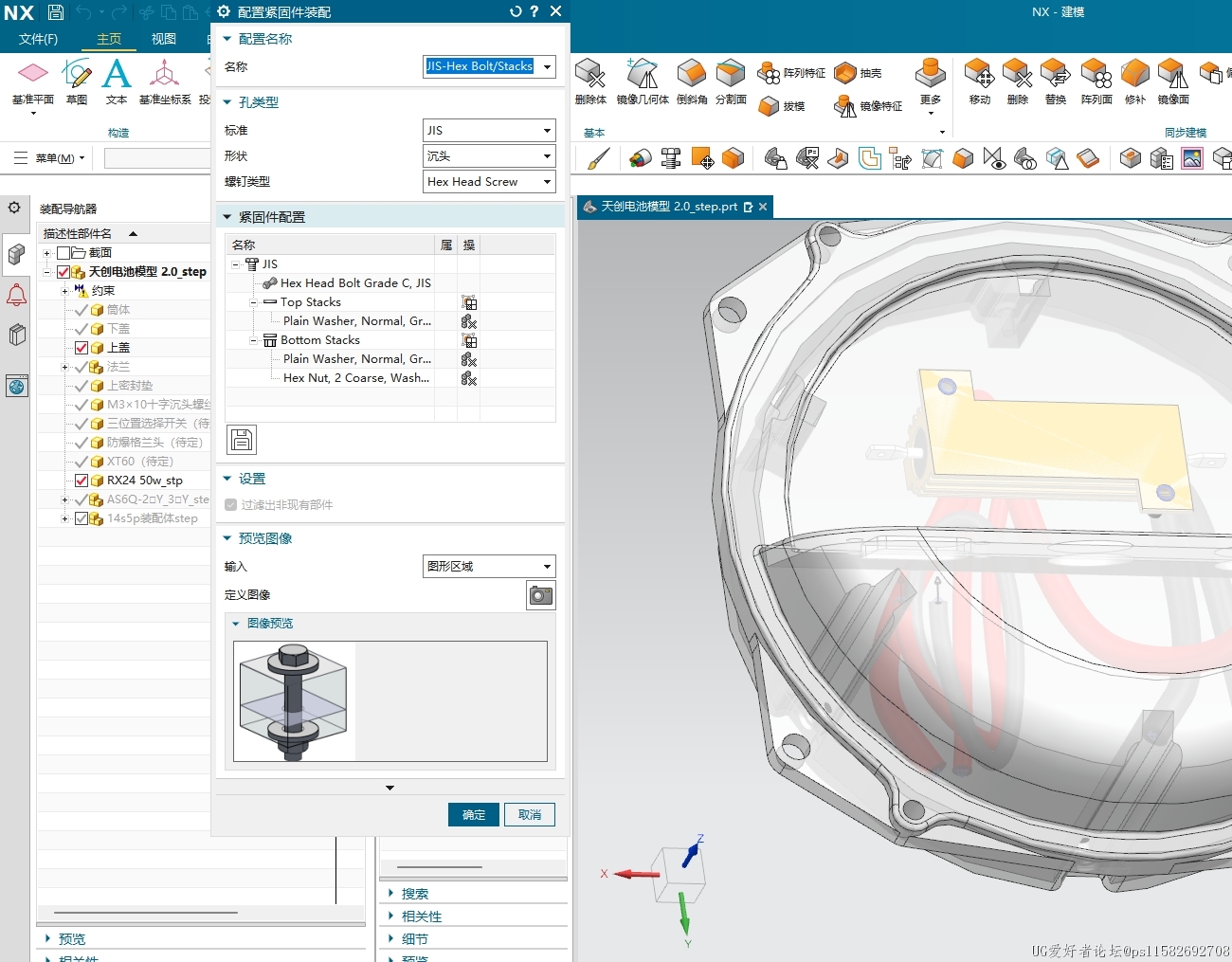The width and height of the screenshot is (1232, 962).
Task: Open the 文件(F) menu
Action: click(x=38, y=39)
